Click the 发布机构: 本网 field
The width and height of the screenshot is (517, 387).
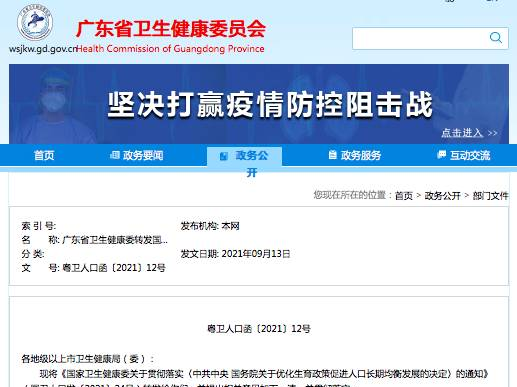coord(210,226)
